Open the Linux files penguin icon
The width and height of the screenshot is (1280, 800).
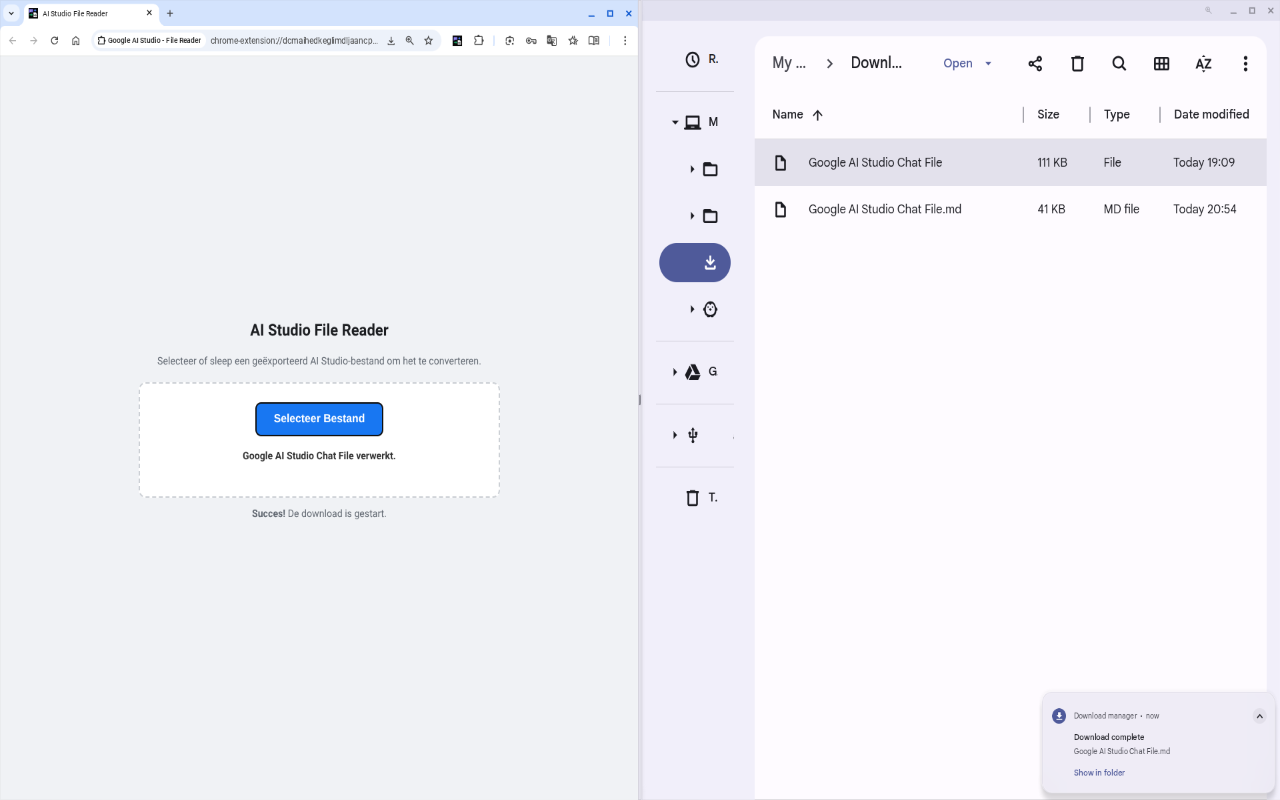pyautogui.click(x=710, y=309)
